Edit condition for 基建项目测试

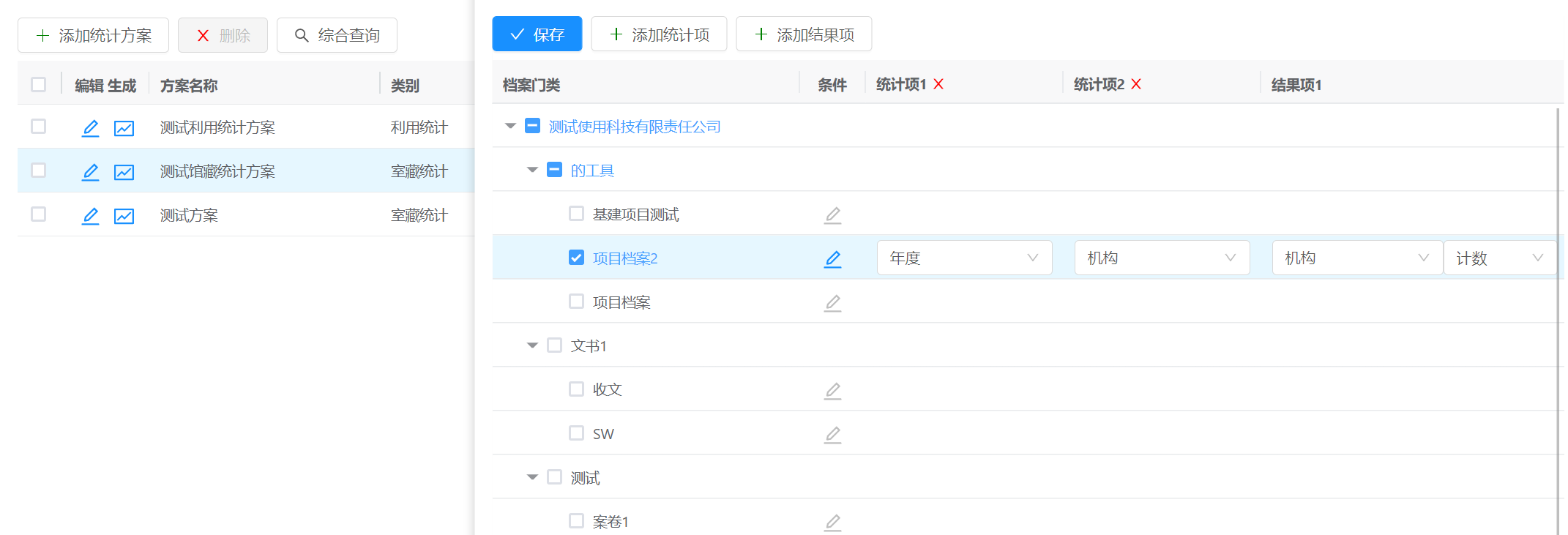click(x=832, y=215)
